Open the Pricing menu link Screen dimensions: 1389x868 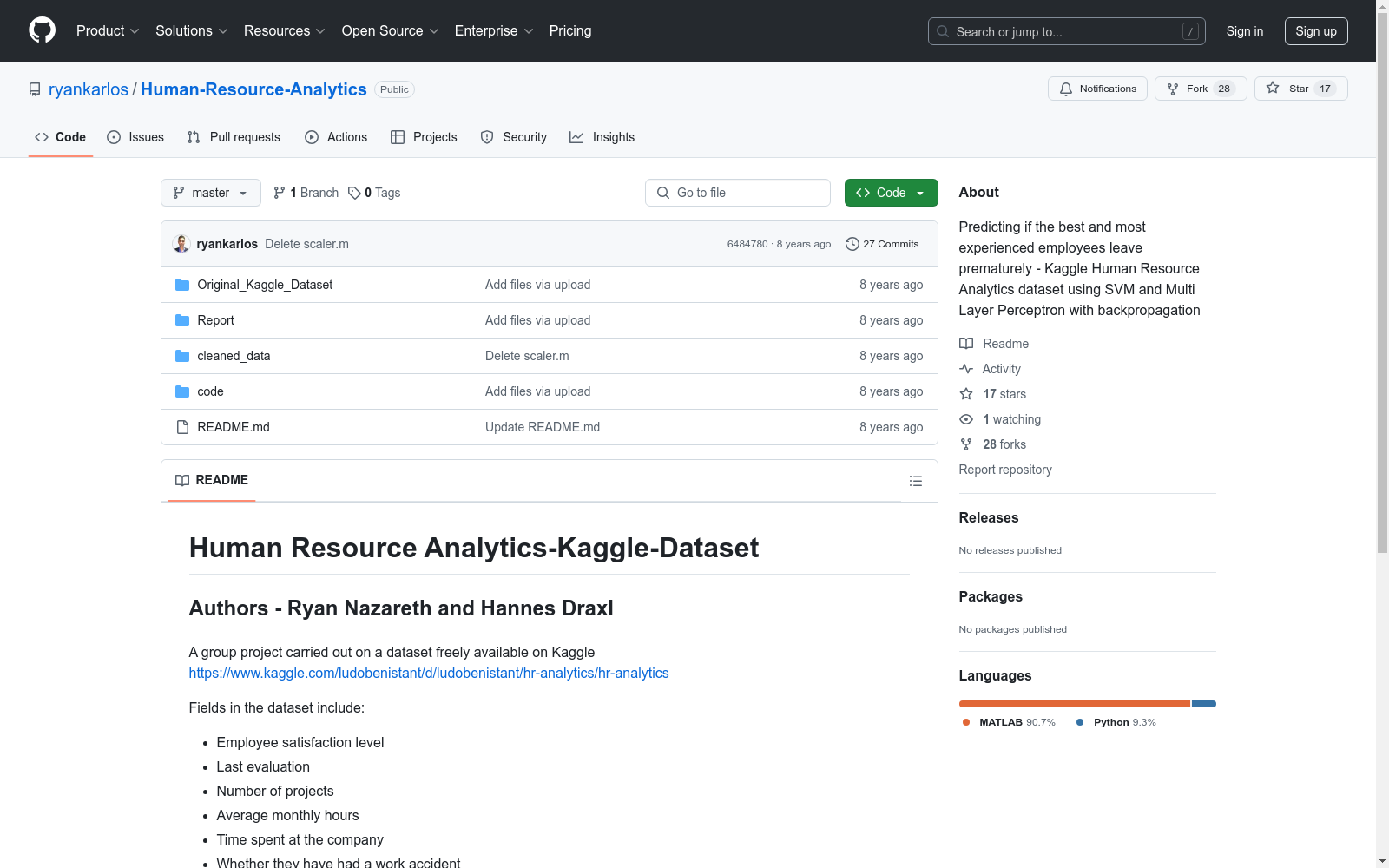coord(570,31)
